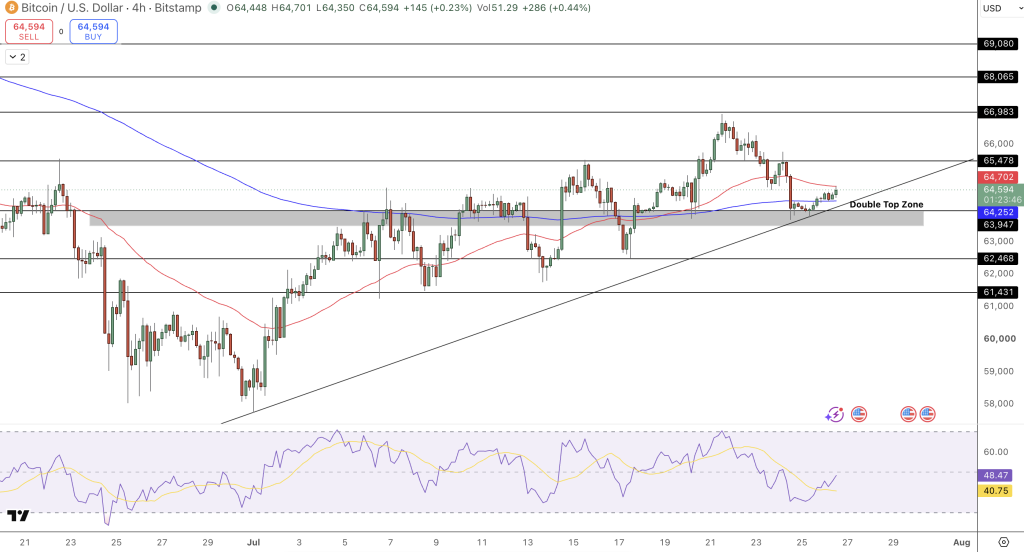Click the spread value 0 between SELL and BUY
The image size is (1024, 552).
[61, 31]
